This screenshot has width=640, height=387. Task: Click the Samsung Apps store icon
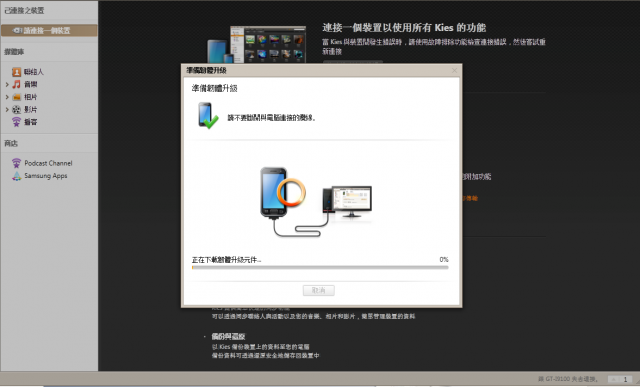point(16,176)
